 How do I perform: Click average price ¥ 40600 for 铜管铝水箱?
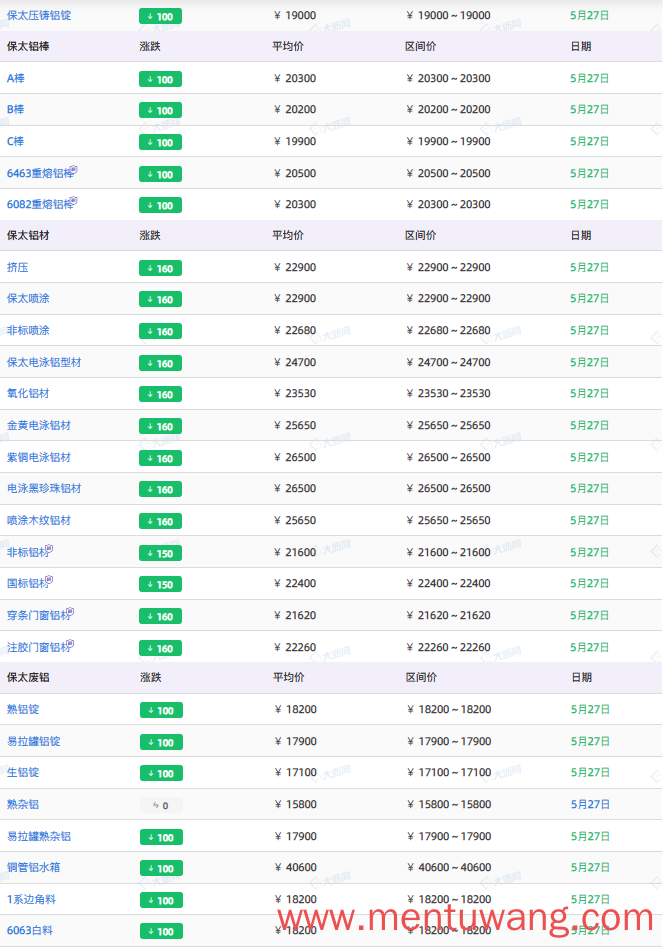pyautogui.click(x=296, y=867)
